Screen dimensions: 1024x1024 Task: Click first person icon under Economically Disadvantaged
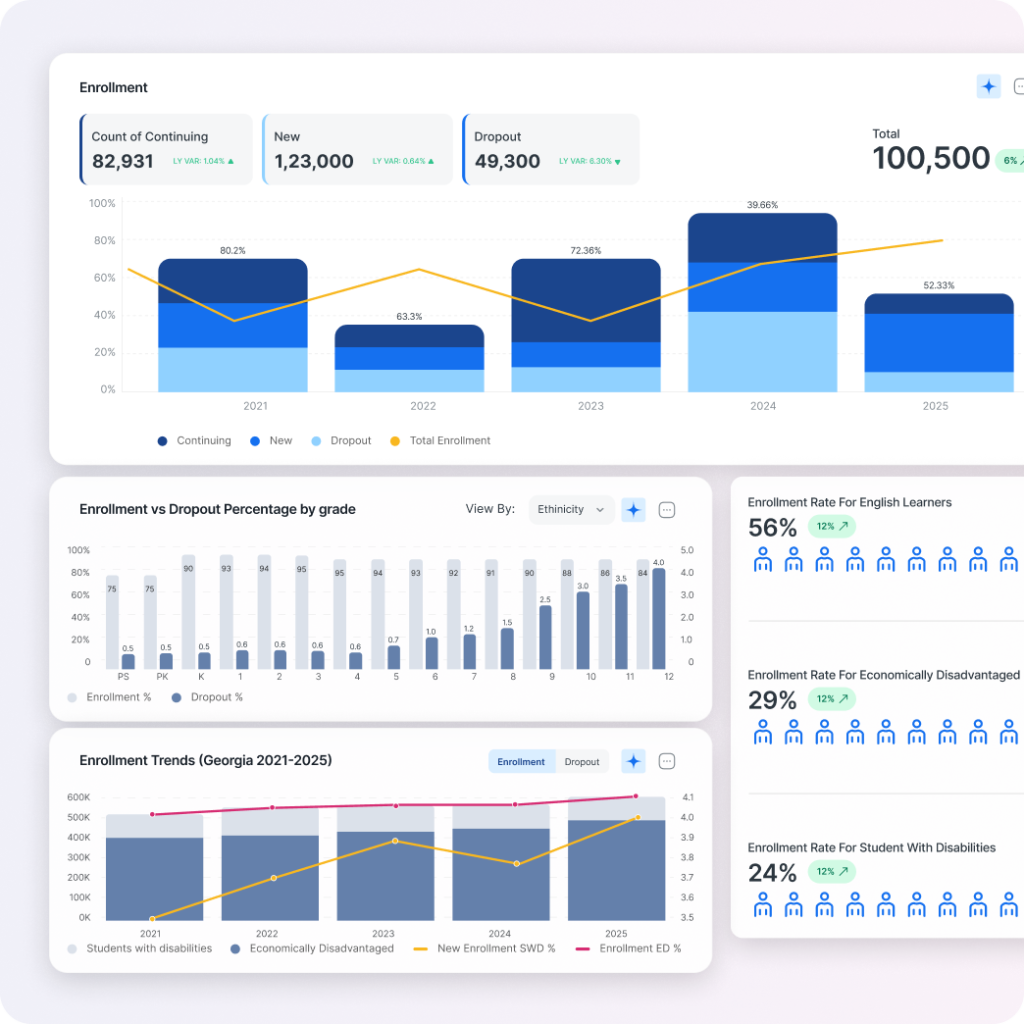763,733
